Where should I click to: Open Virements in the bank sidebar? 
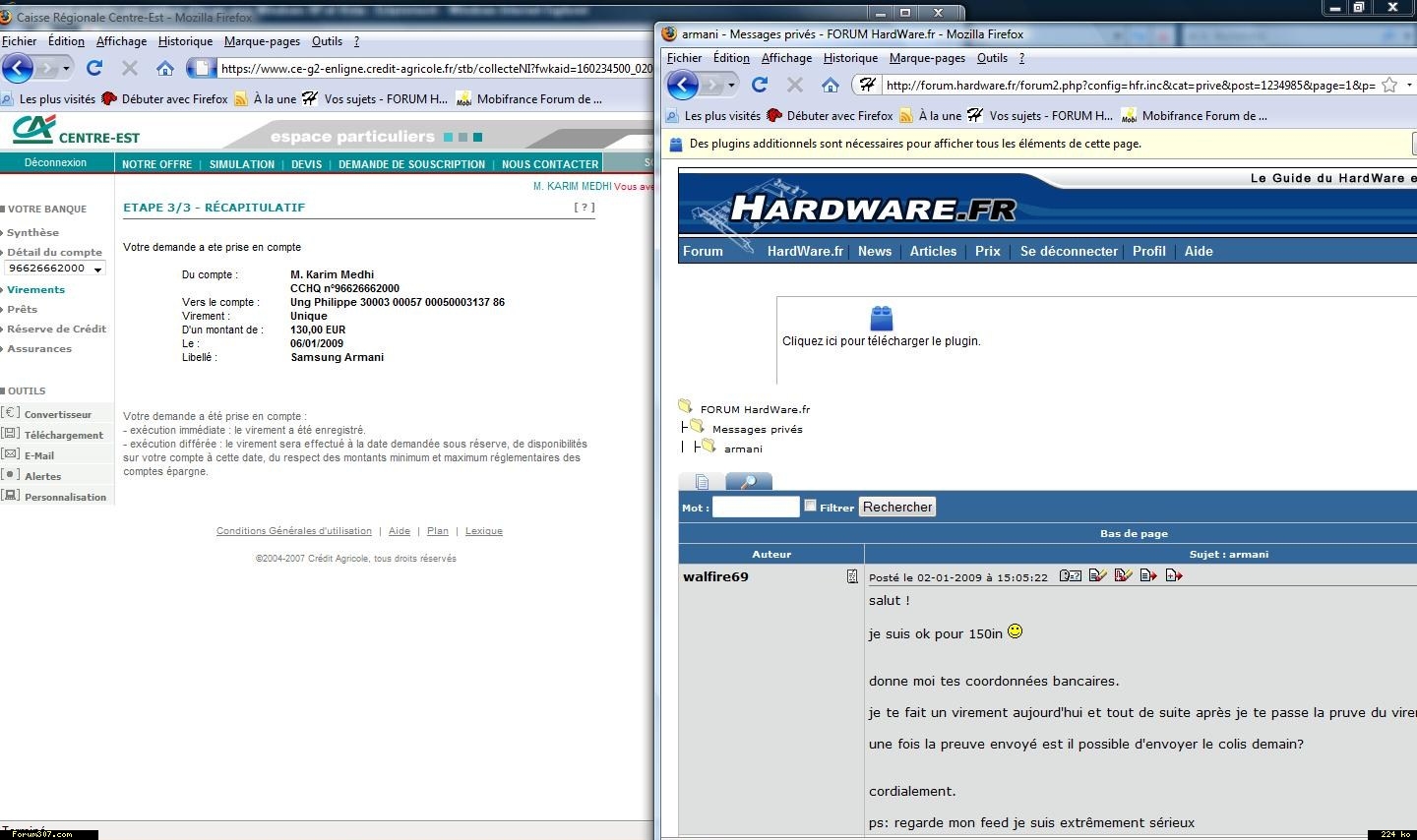pos(35,289)
